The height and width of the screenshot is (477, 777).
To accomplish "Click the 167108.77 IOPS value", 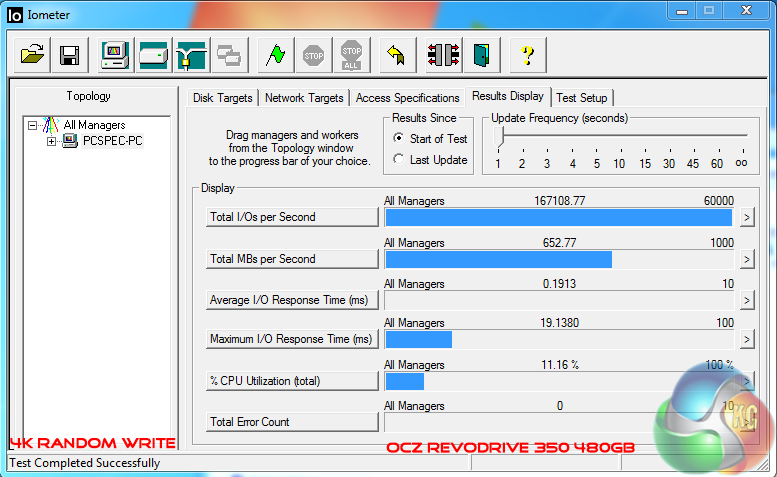I will pos(559,201).
